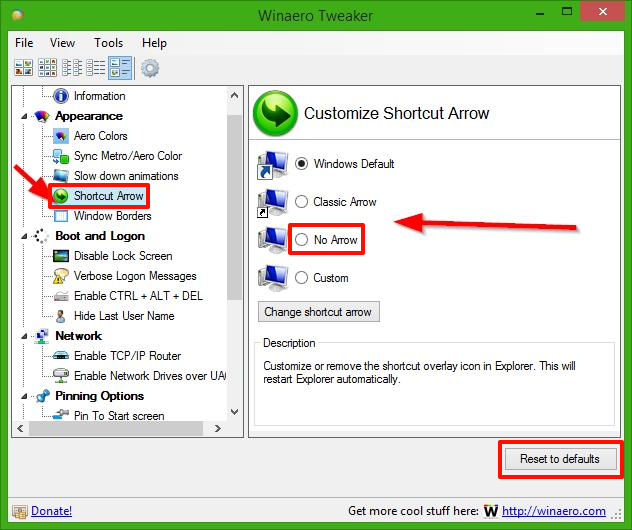Viewport: 632px width, 530px height.
Task: Open settings via the gear toolbar icon
Action: (150, 68)
